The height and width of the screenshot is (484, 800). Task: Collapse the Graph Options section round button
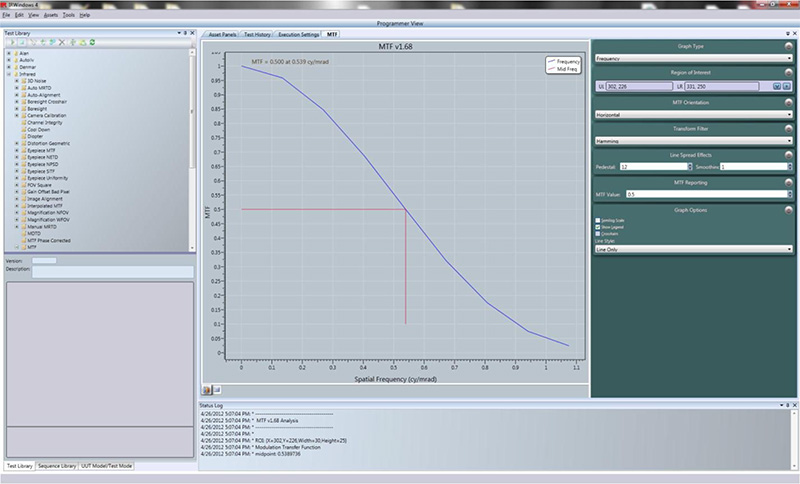pyautogui.click(x=790, y=210)
